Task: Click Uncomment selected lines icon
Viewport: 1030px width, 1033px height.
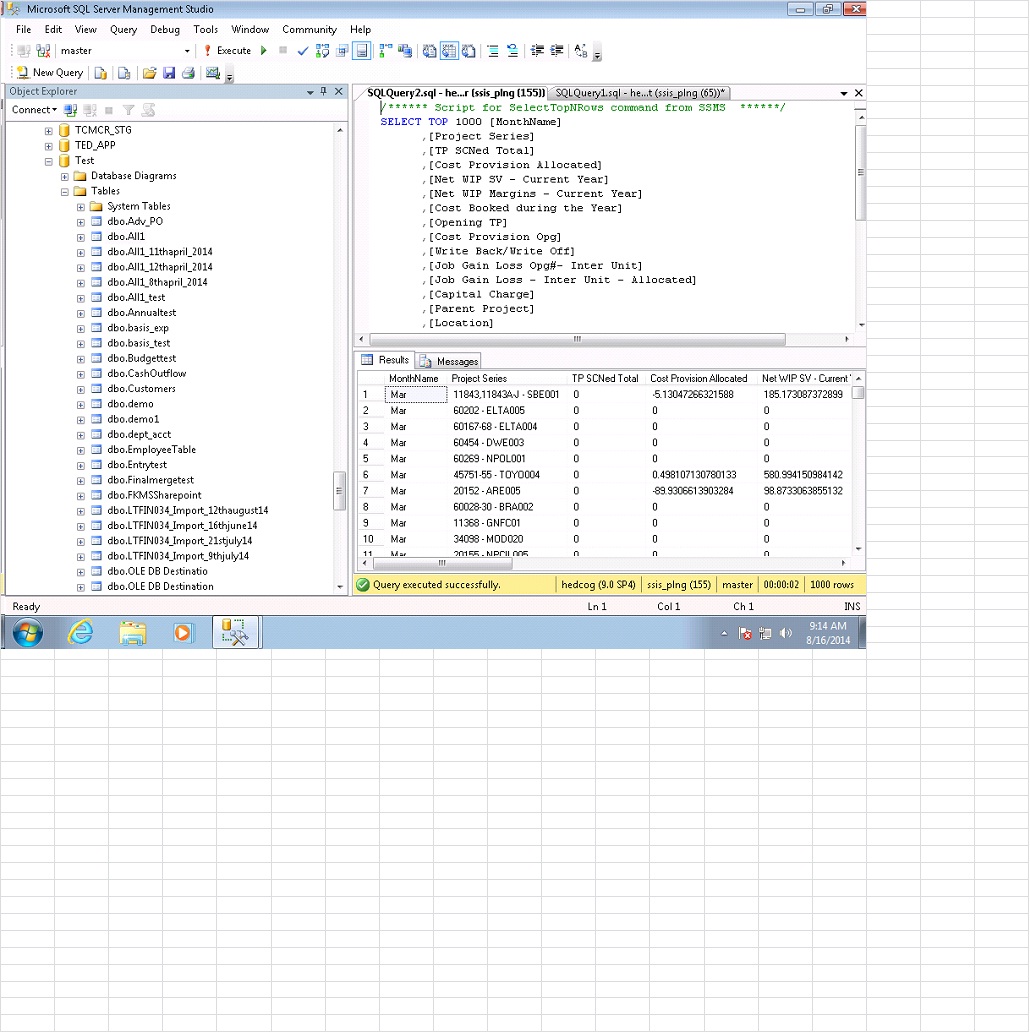Action: pos(512,51)
